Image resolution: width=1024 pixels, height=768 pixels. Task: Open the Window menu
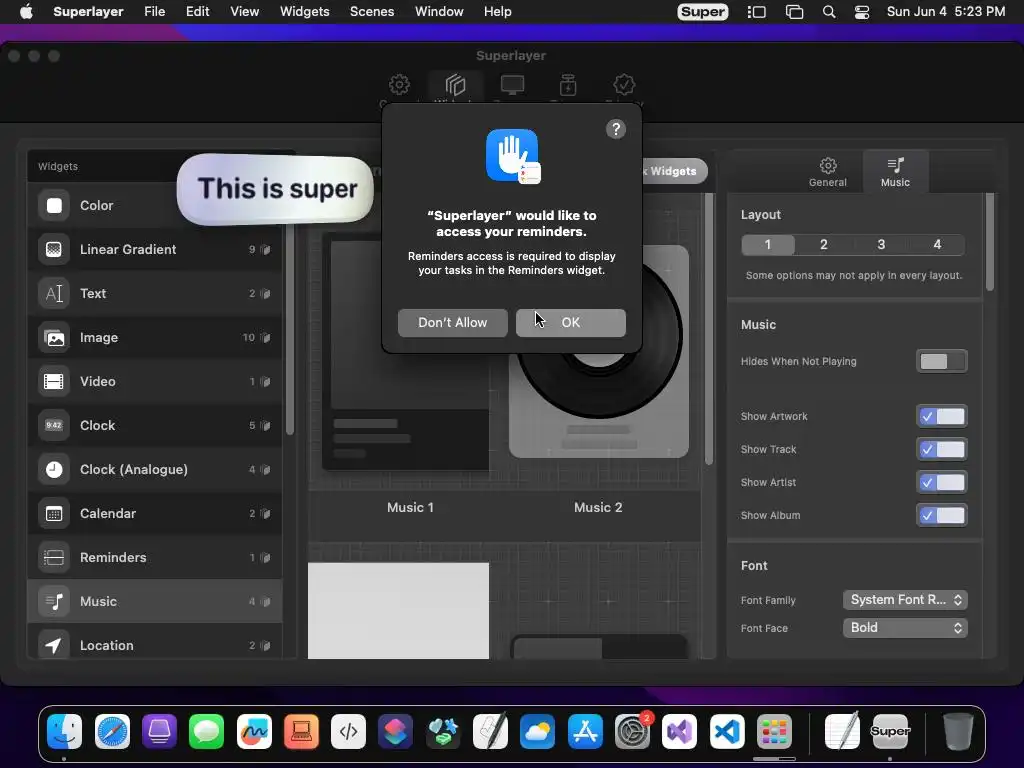pos(439,12)
